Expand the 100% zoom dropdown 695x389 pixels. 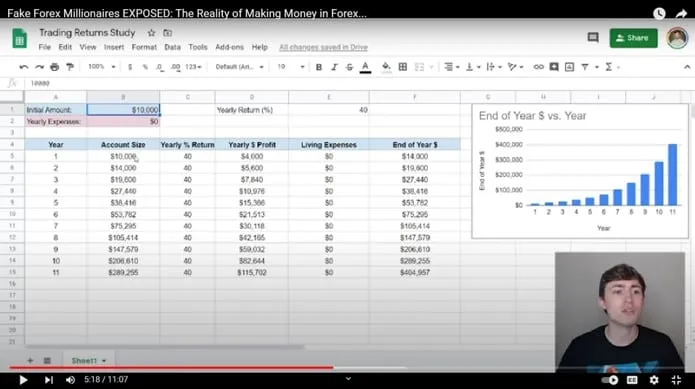coord(101,67)
